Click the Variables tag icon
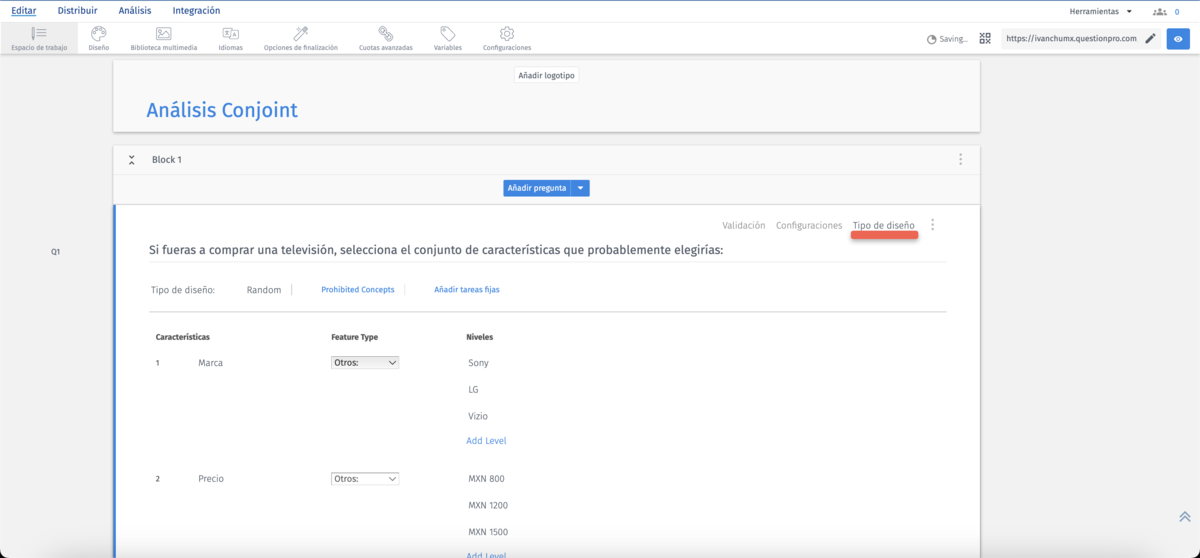 pyautogui.click(x=447, y=35)
